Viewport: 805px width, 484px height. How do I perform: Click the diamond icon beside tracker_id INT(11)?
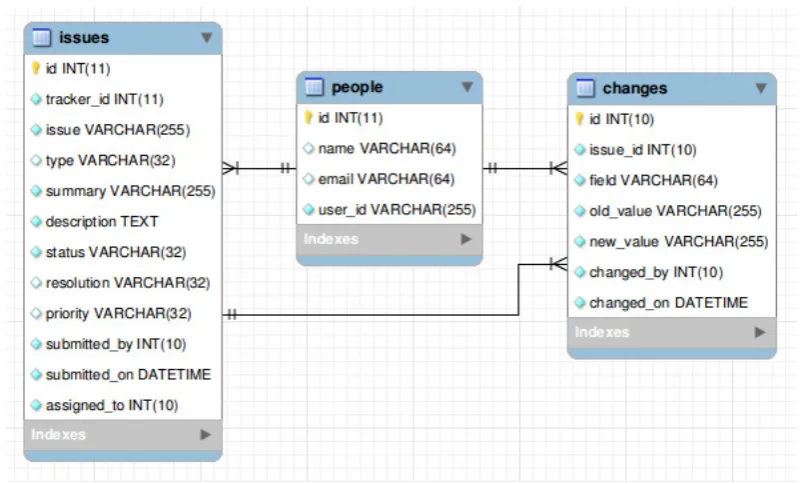[36, 99]
